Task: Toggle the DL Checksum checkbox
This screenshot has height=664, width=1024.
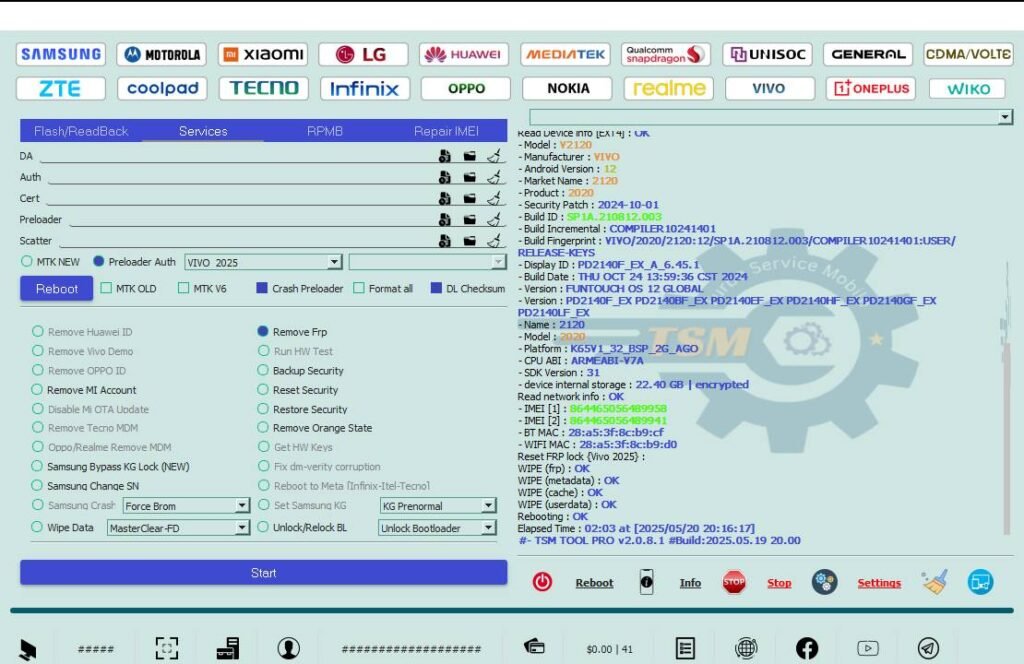Action: (436, 288)
